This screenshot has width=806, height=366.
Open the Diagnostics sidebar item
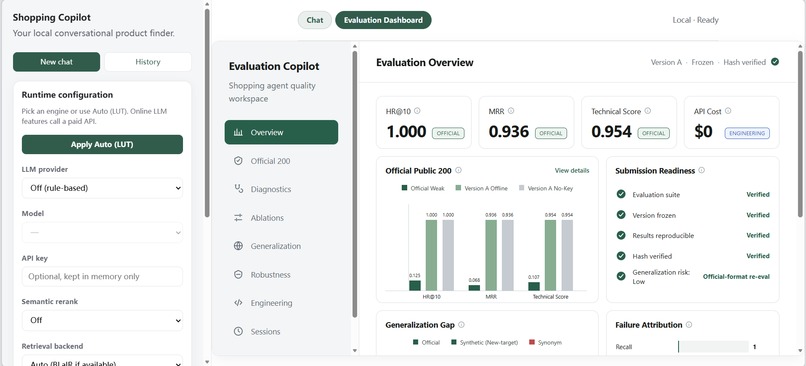click(x=281, y=189)
